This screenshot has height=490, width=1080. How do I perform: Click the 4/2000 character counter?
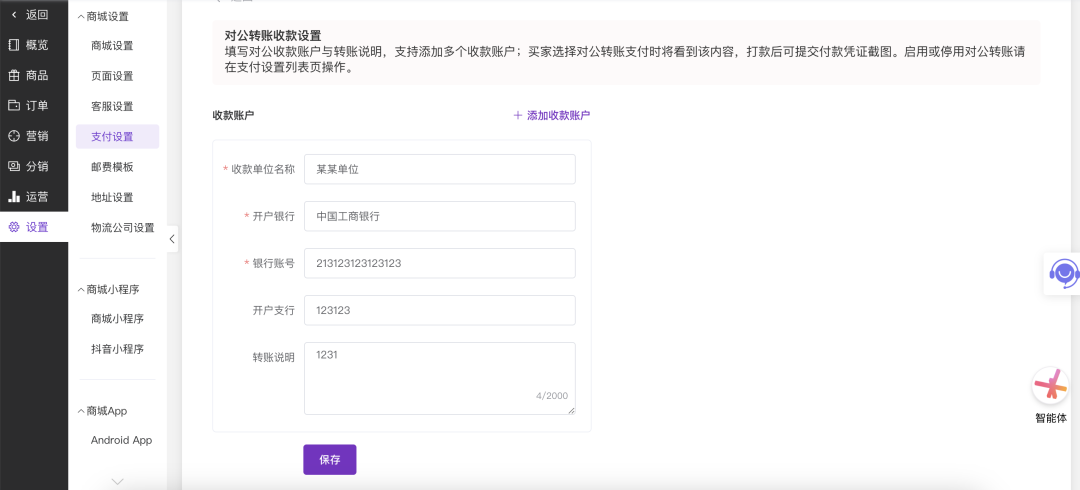click(552, 396)
